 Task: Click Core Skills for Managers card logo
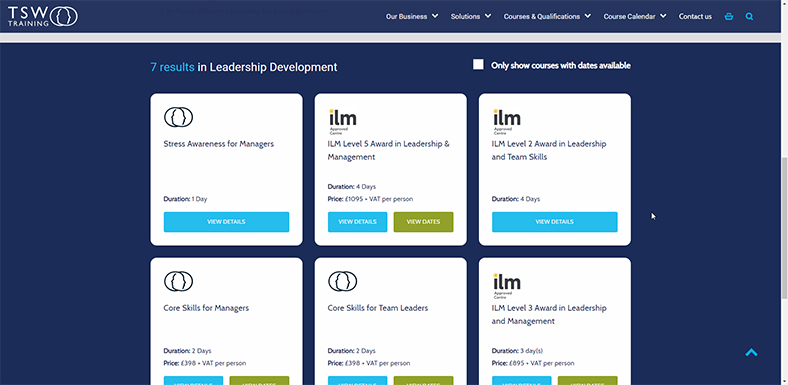point(178,281)
